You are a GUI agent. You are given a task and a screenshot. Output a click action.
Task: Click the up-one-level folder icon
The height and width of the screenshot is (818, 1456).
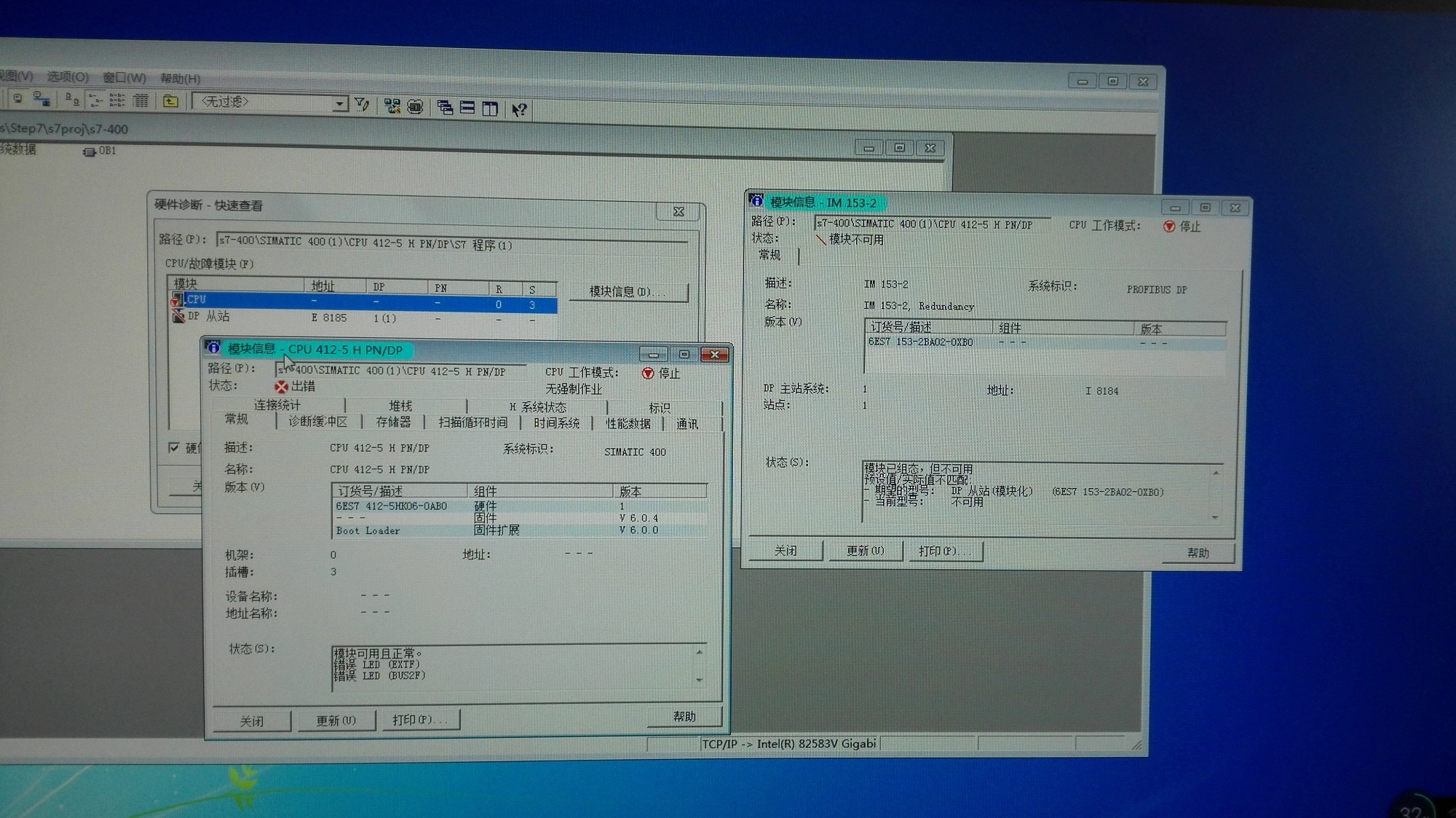pyautogui.click(x=170, y=101)
